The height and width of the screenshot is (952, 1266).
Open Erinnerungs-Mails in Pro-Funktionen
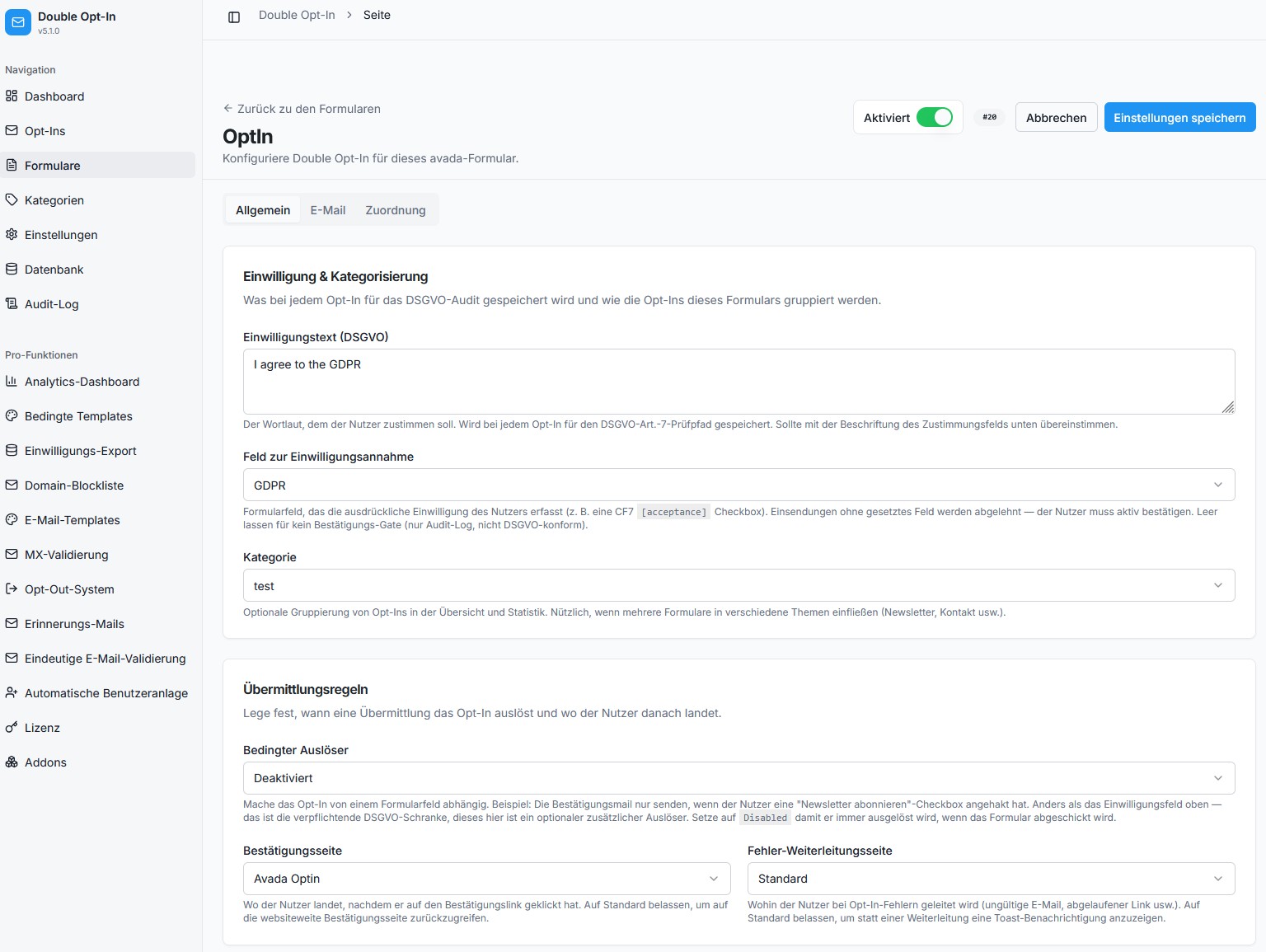99,623
